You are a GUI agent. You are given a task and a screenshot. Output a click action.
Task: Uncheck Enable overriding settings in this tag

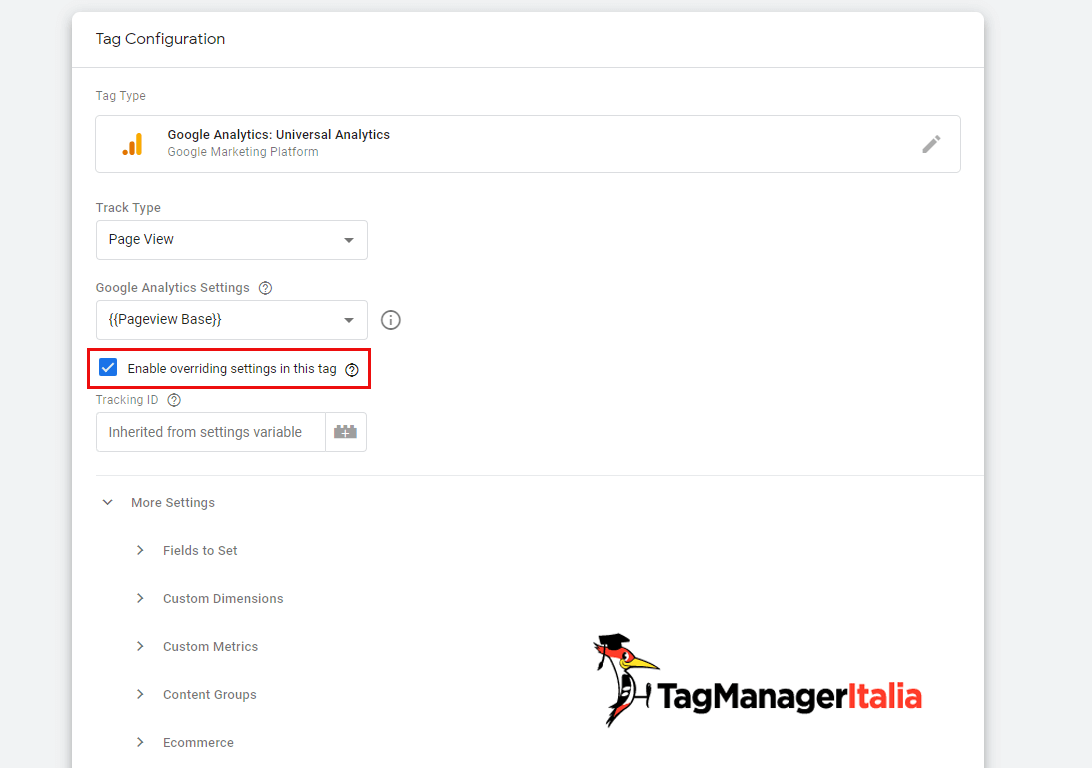108,368
